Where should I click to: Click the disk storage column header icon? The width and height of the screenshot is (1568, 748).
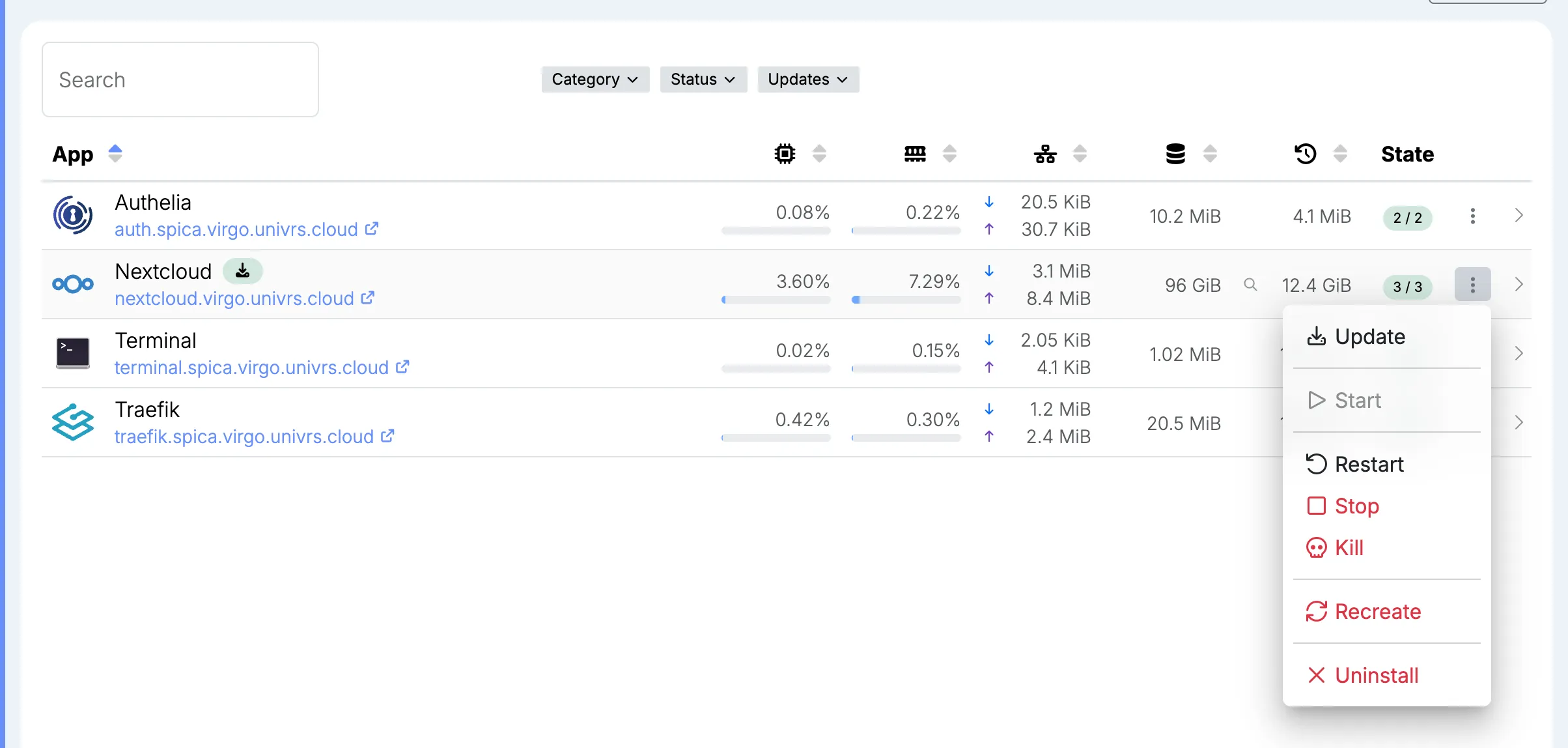coord(1175,154)
